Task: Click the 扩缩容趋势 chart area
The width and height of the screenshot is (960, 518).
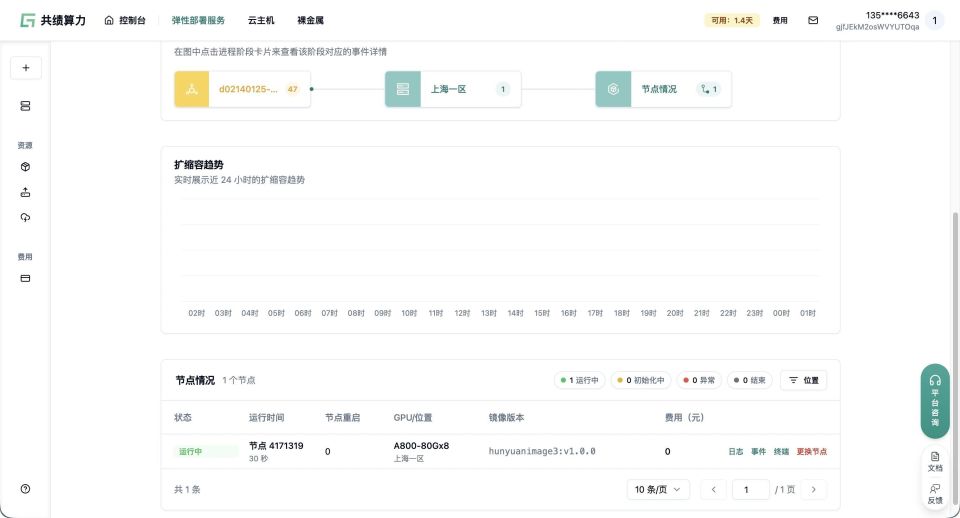Action: click(500, 257)
